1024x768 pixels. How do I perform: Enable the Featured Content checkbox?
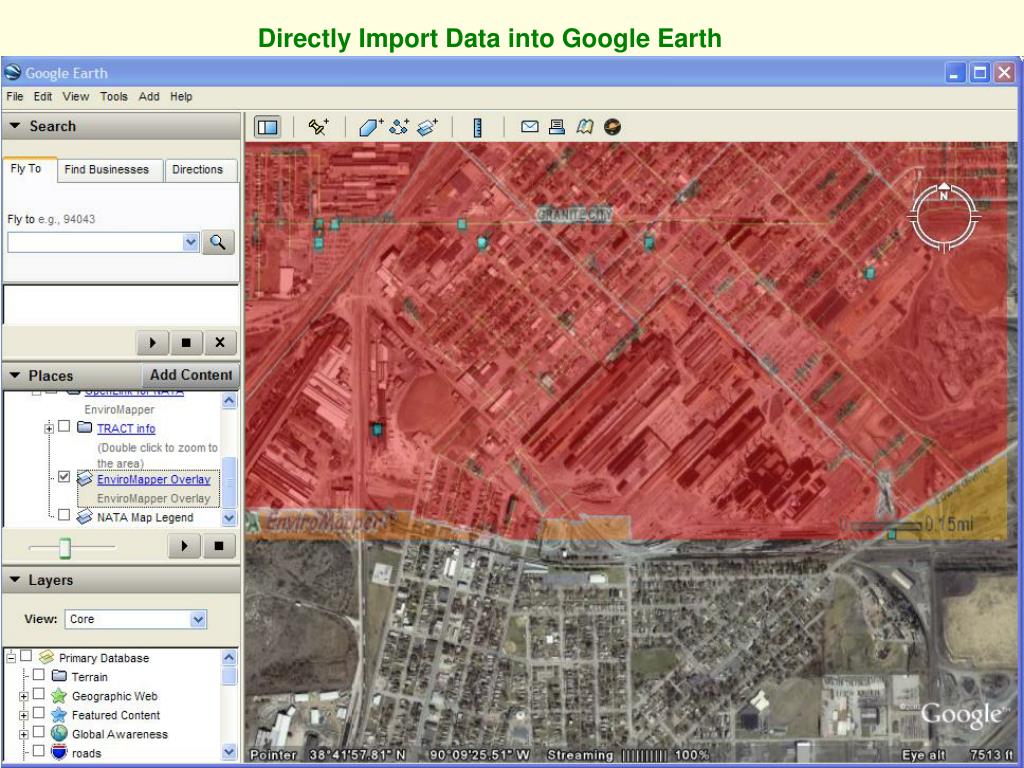[39, 712]
